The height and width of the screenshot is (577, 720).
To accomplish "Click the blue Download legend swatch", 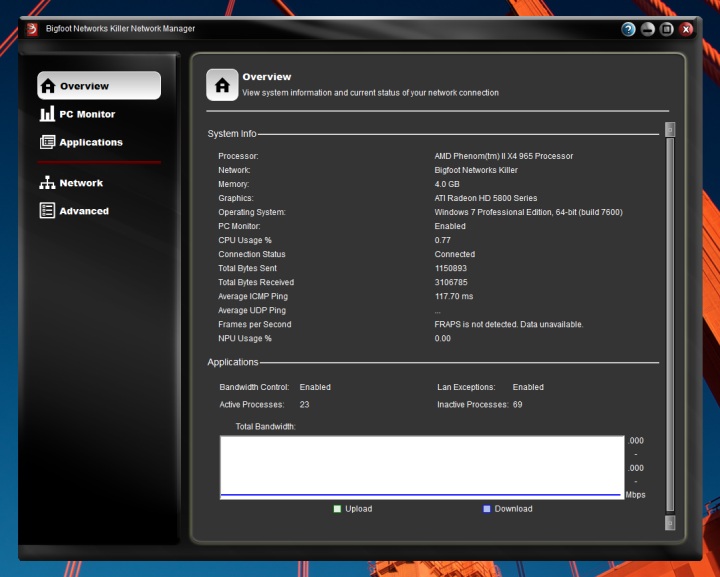I will coord(487,509).
